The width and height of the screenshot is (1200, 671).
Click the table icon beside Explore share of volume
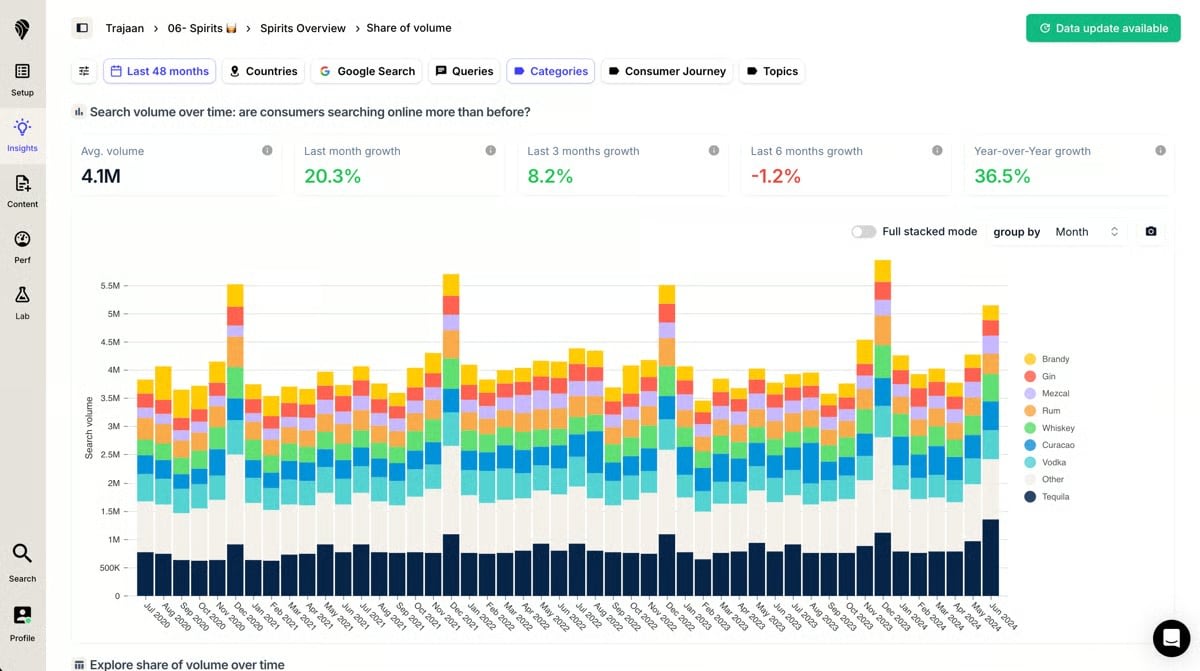click(79, 665)
